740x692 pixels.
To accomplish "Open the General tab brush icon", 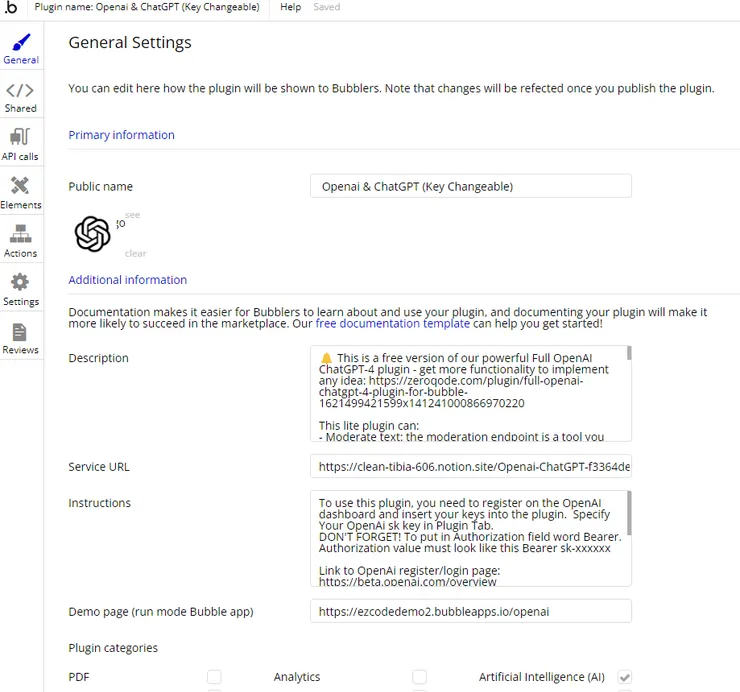I will (20, 43).
